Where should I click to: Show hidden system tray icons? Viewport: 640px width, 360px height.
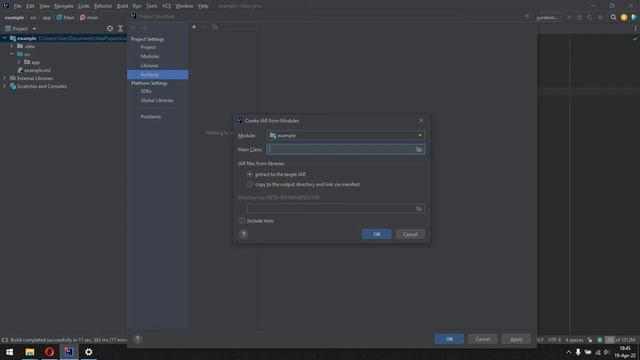[569, 352]
